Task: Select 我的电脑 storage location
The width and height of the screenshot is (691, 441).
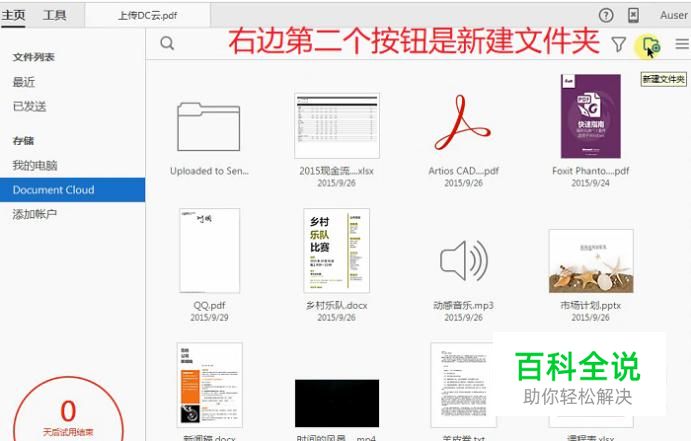Action: tap(35, 166)
